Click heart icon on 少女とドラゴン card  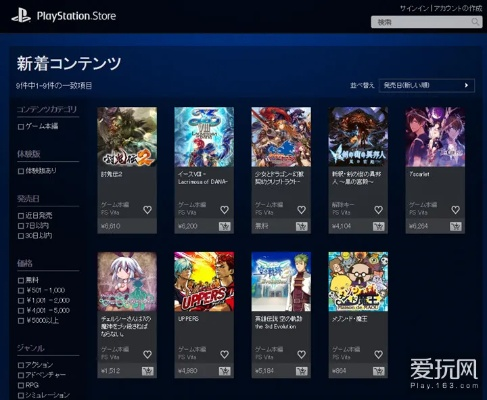click(301, 210)
